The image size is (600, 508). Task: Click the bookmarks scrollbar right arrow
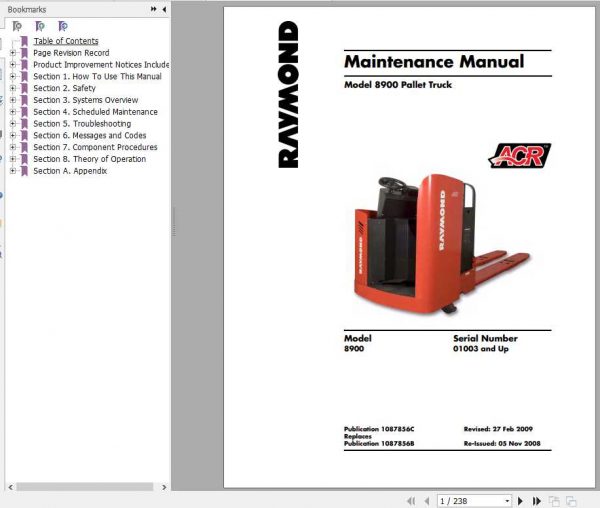164,487
